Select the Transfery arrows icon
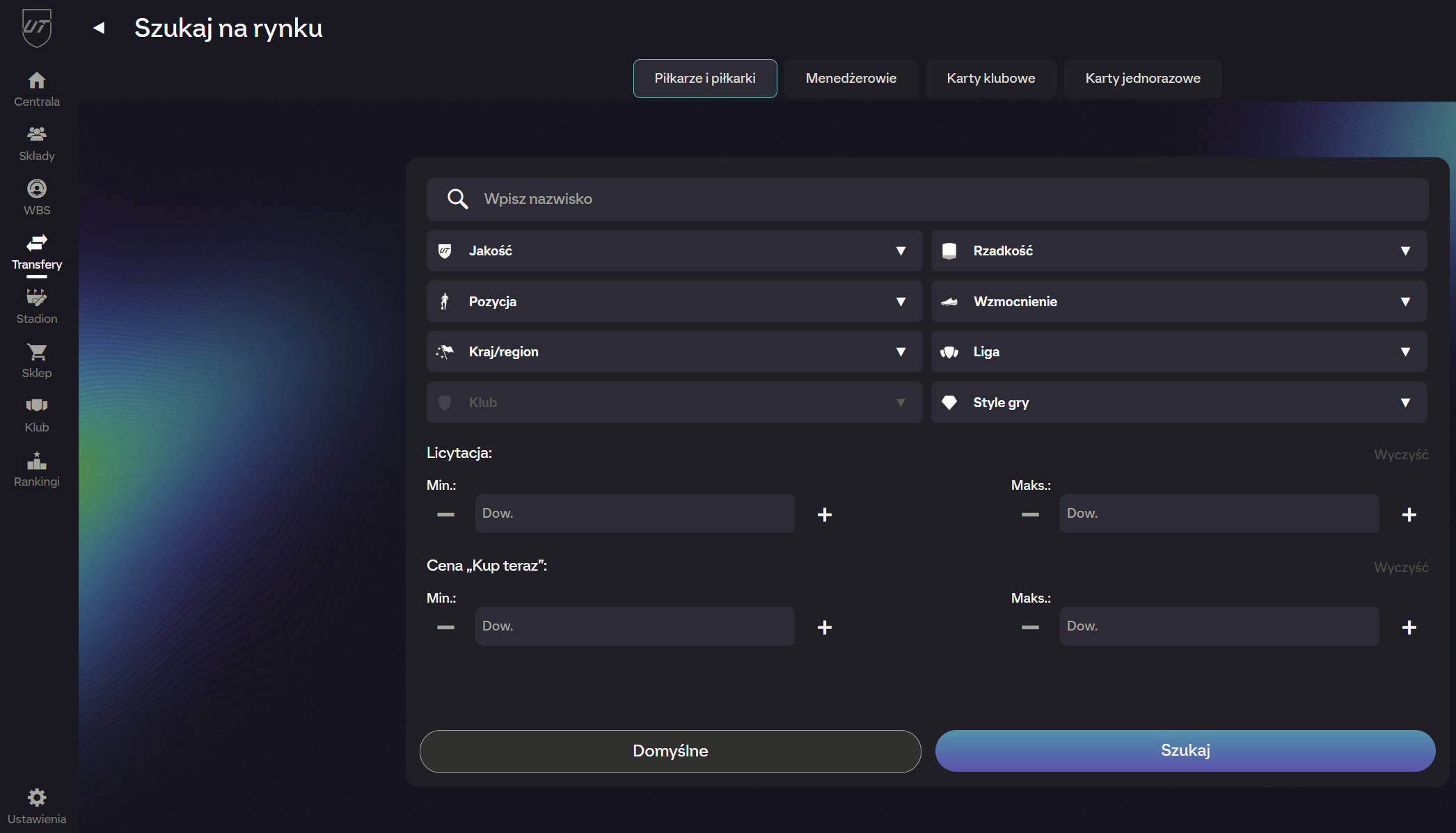 (37, 243)
